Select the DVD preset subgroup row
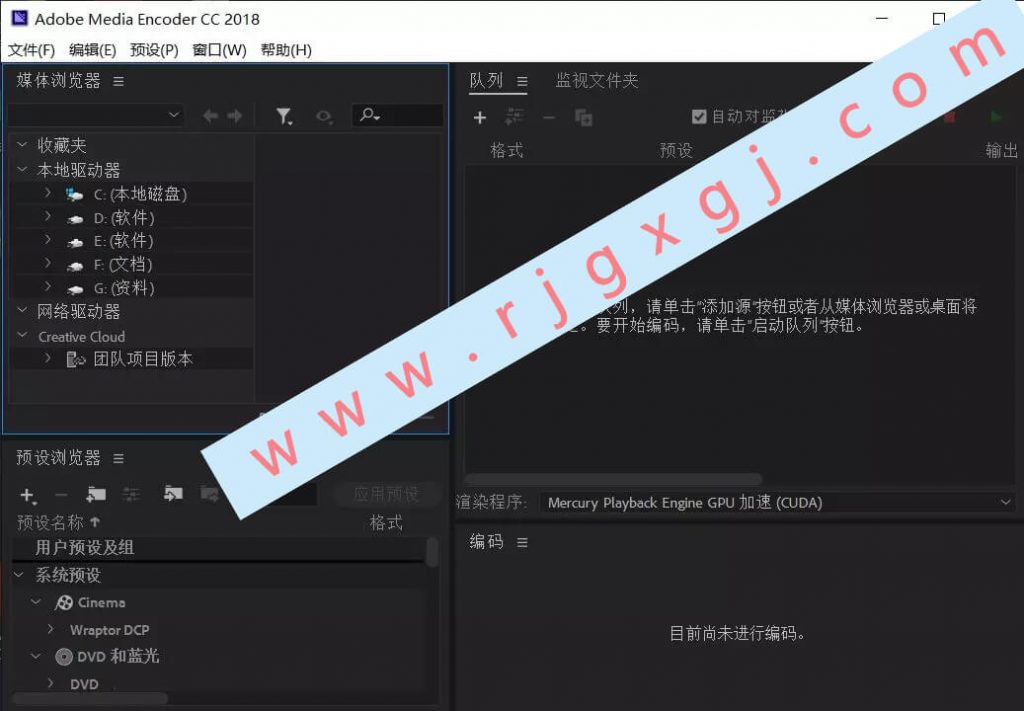The height and width of the screenshot is (711, 1024). [218, 684]
